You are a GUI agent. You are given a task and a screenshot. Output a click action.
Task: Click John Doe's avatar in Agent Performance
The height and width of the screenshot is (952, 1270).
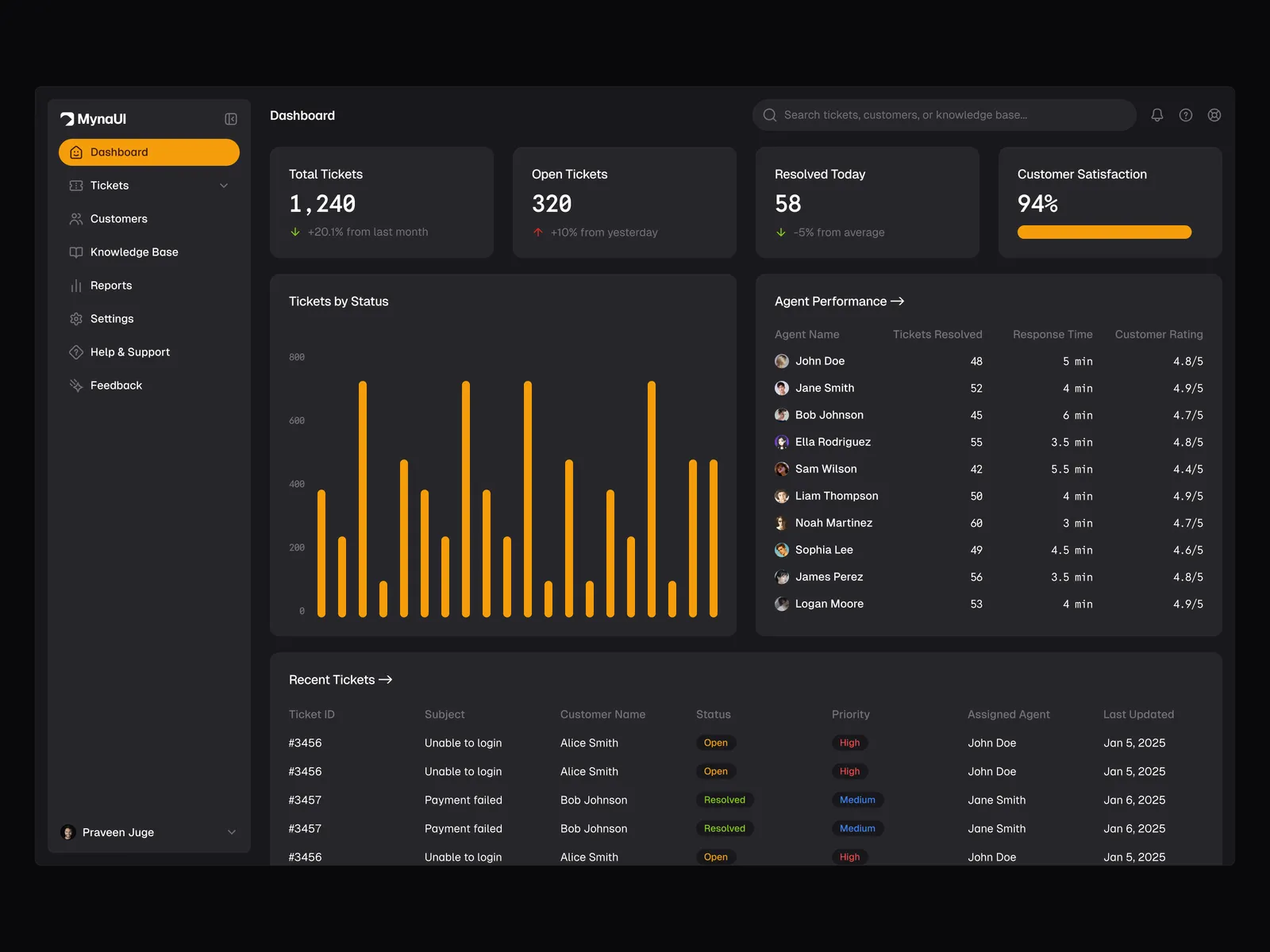click(782, 361)
